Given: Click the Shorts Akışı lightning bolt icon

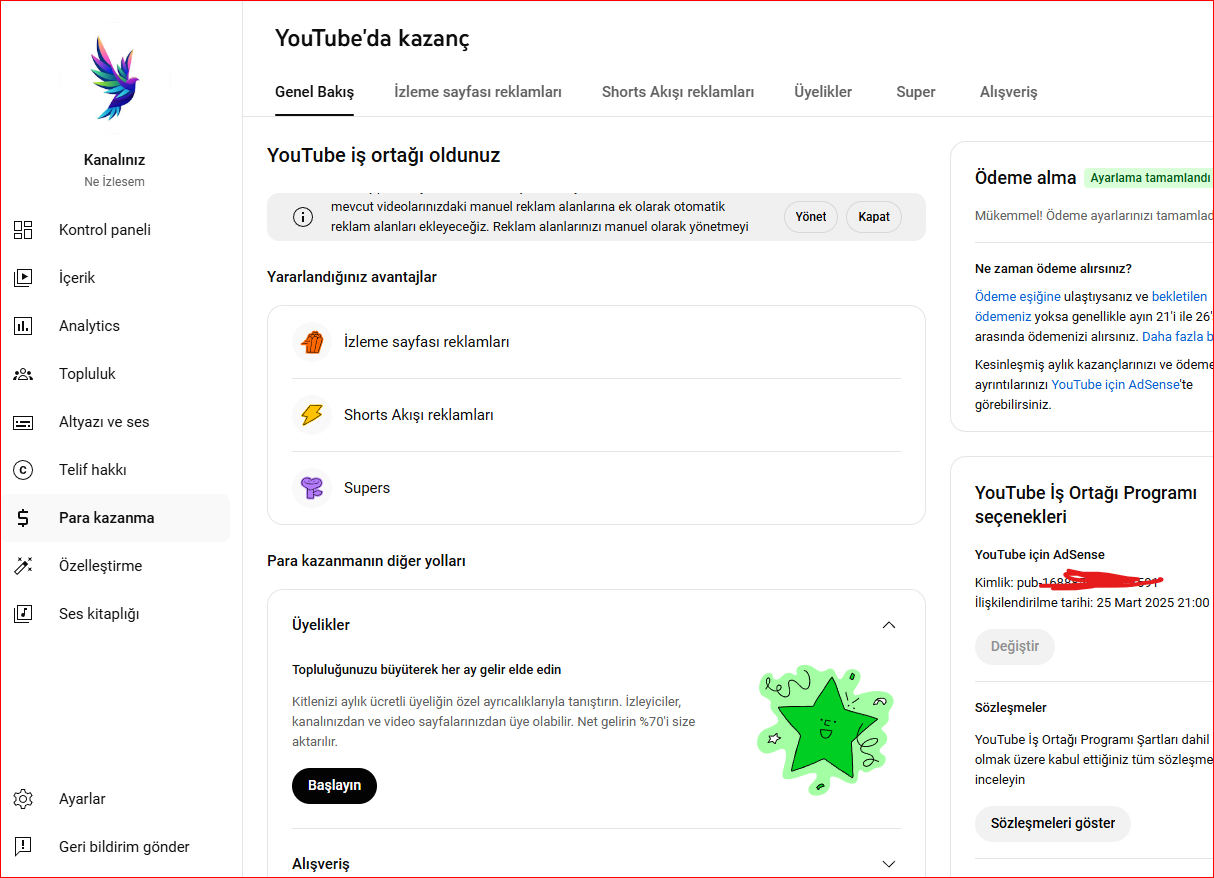Looking at the screenshot, I should (312, 415).
